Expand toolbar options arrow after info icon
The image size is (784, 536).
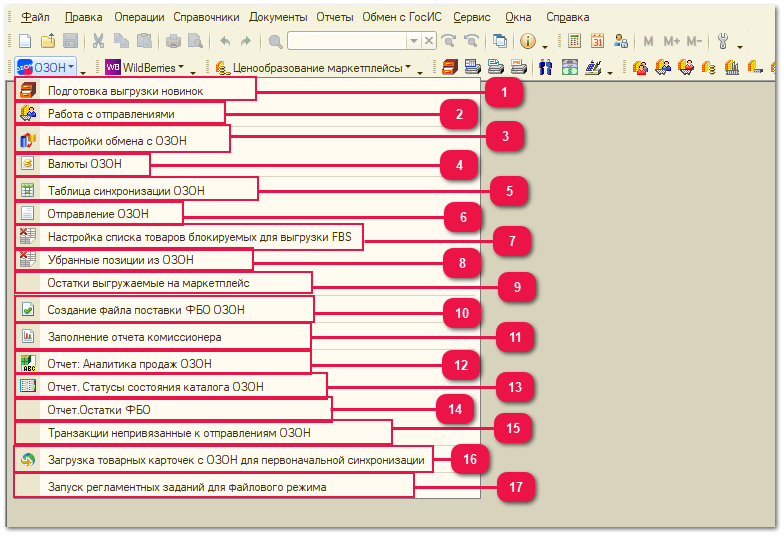(x=545, y=48)
